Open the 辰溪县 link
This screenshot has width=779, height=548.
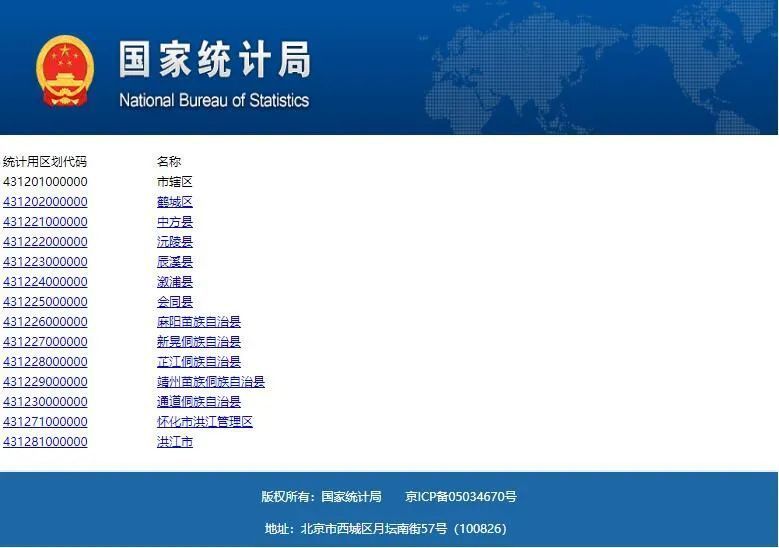pyautogui.click(x=174, y=261)
